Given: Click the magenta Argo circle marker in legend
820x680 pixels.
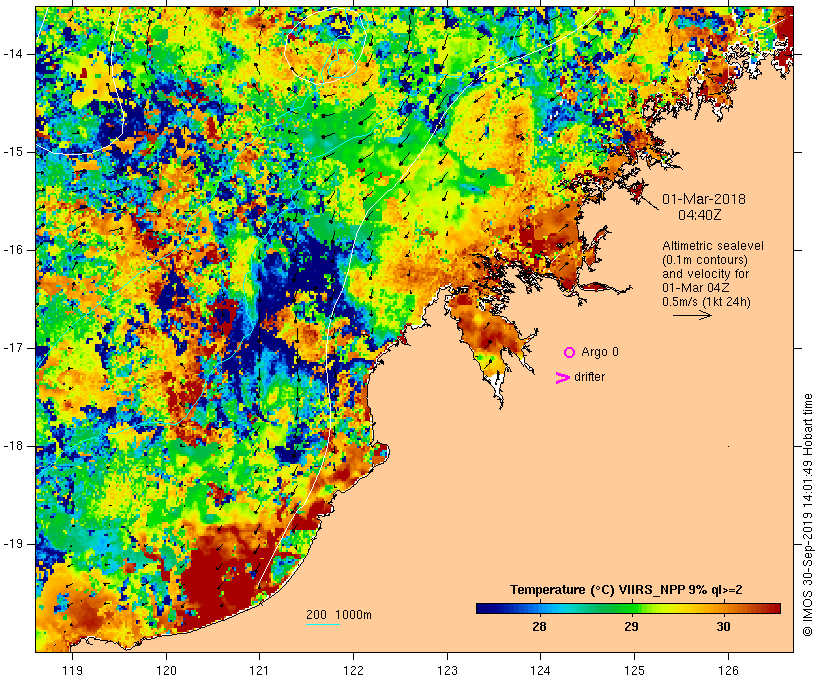Looking at the screenshot, I should pos(570,353).
